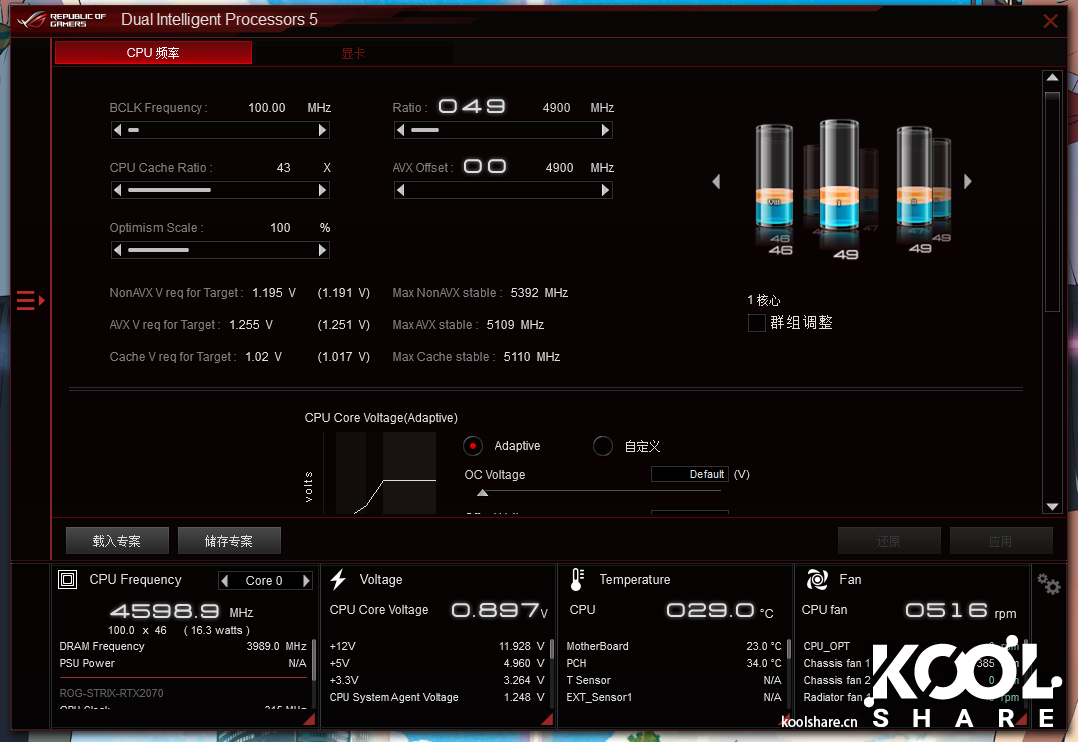Click the Temperature thermometer icon
Screen dimensions: 1078x742
click(577, 580)
